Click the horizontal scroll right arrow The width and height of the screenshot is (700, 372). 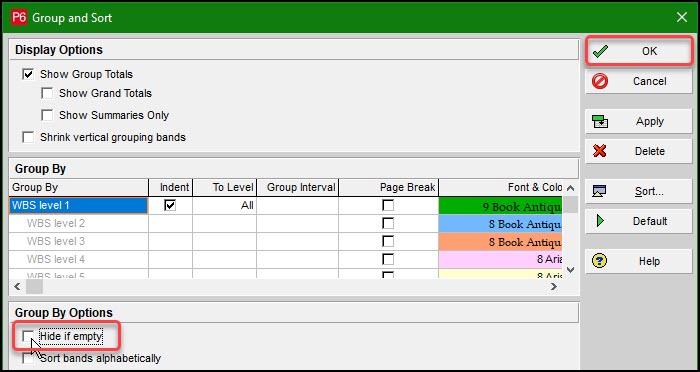[554, 287]
